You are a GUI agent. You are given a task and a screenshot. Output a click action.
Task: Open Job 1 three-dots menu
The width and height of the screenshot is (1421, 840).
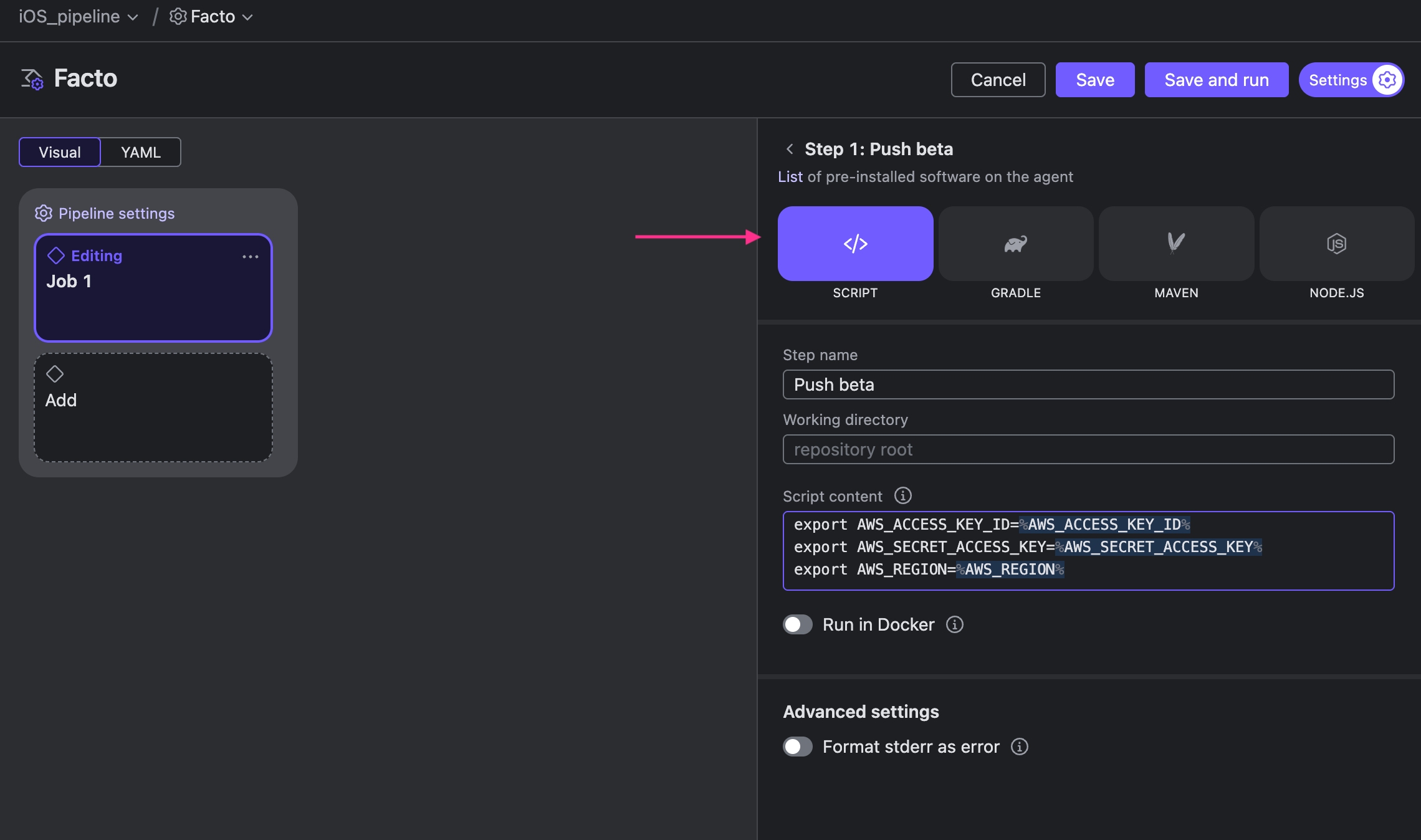click(251, 257)
